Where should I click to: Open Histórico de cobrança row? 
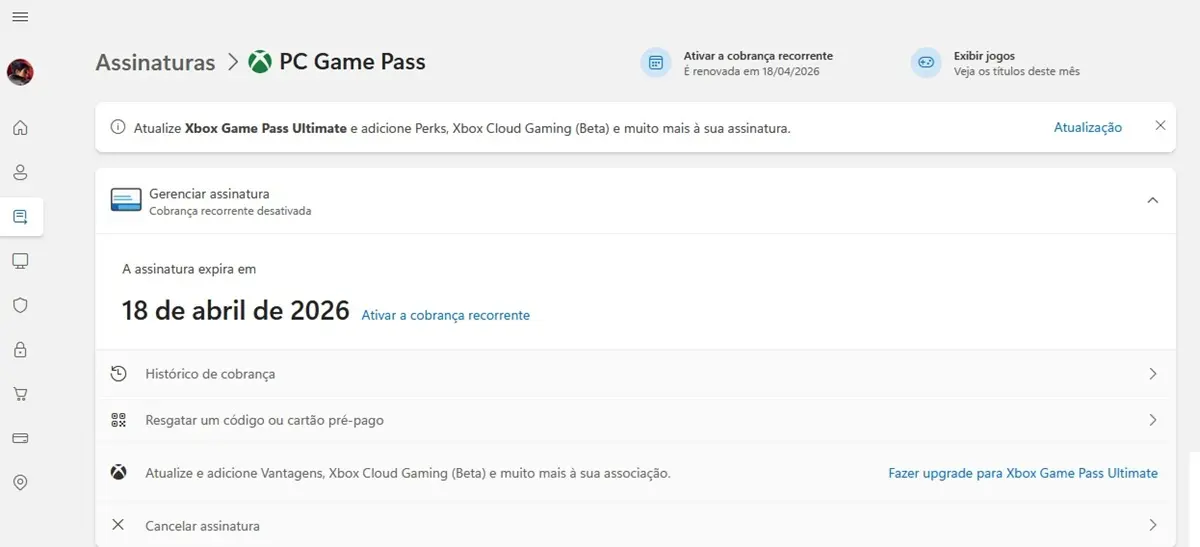tap(635, 374)
